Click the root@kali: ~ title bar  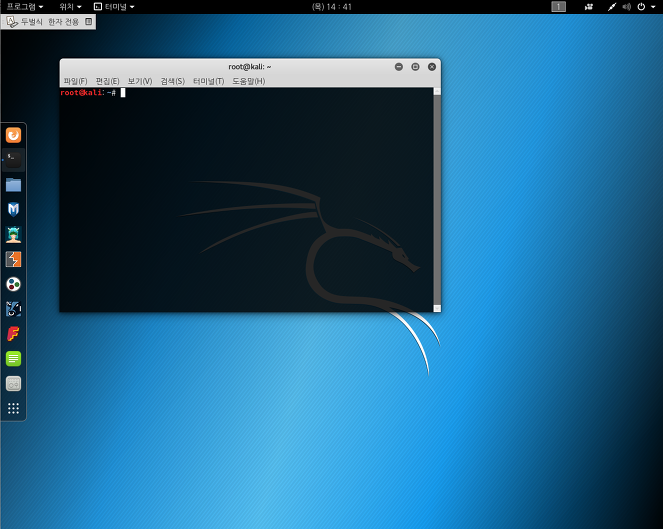(x=249, y=67)
